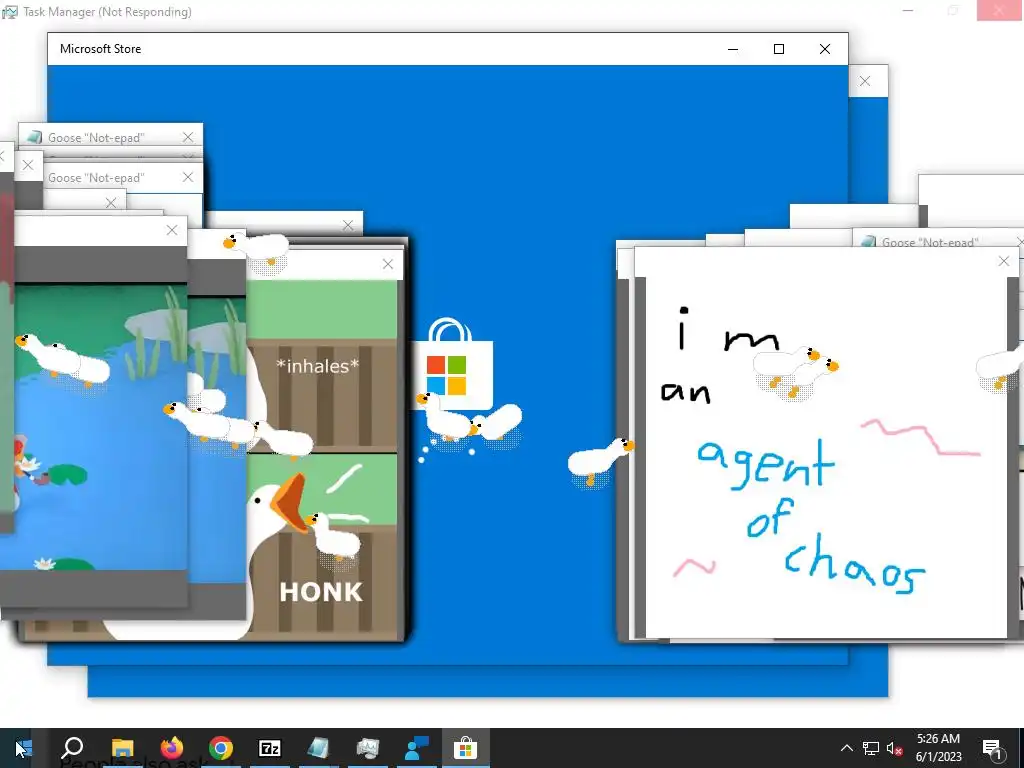Open File Explorer from the taskbar
This screenshot has height=768, width=1024.
click(x=122, y=748)
